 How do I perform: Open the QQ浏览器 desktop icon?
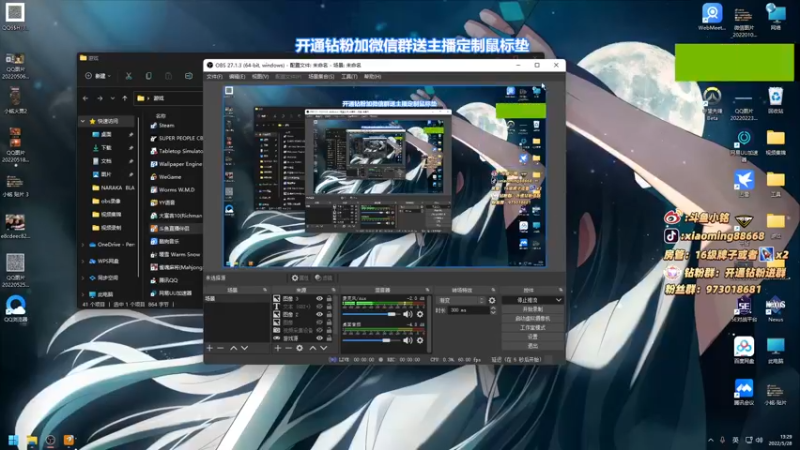pyautogui.click(x=16, y=309)
